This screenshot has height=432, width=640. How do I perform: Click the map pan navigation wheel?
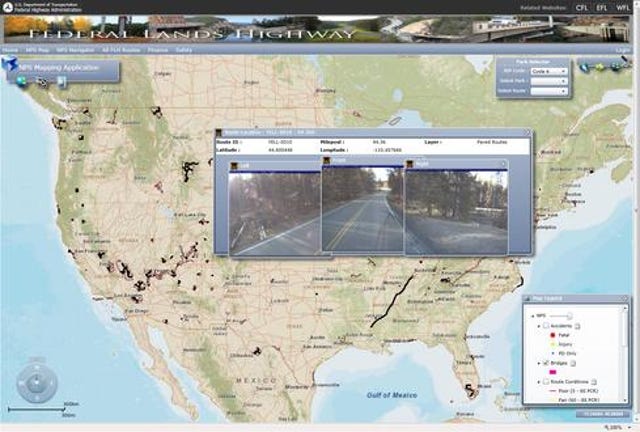[x=36, y=383]
